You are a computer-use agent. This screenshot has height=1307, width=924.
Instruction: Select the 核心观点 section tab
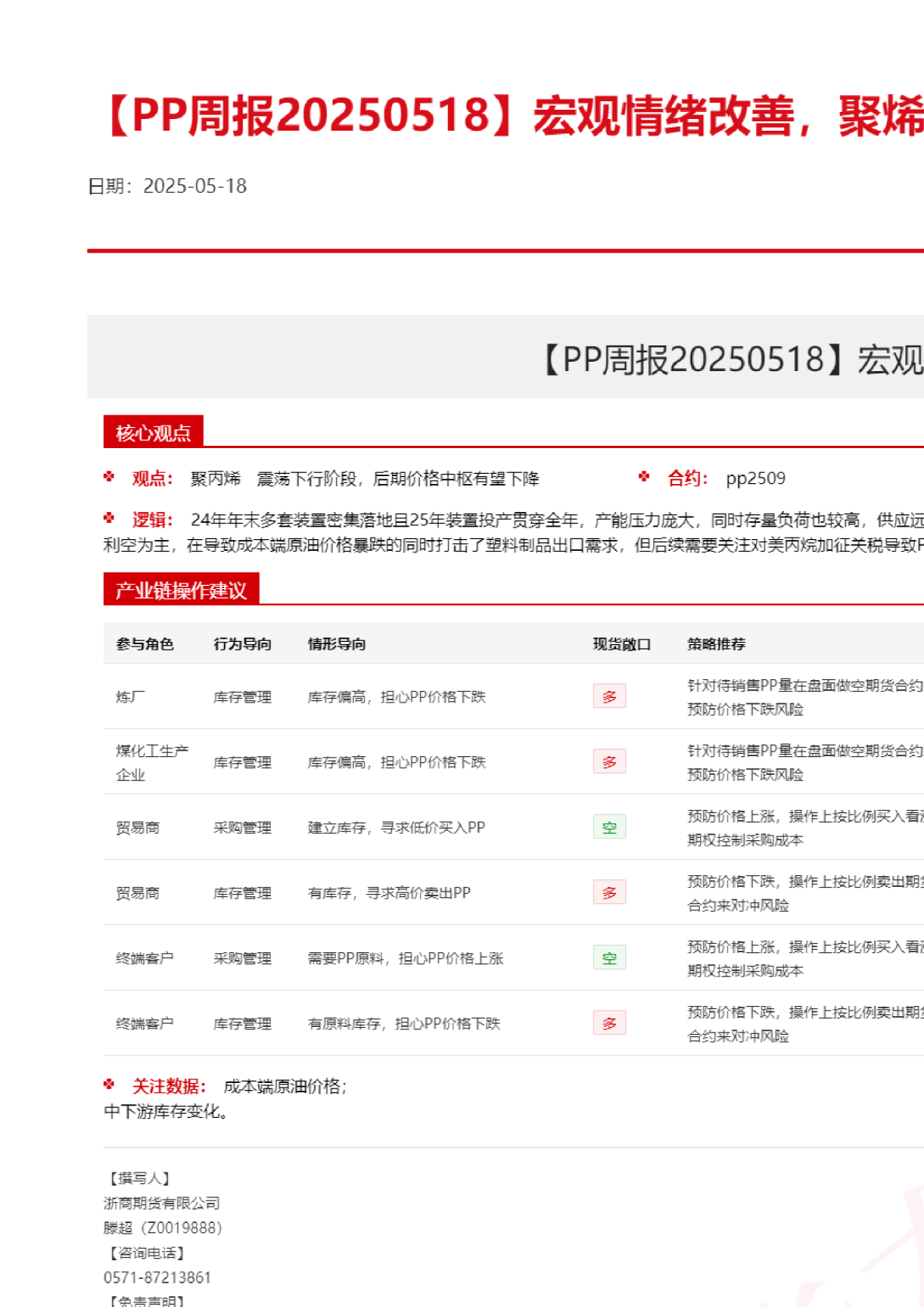point(153,432)
